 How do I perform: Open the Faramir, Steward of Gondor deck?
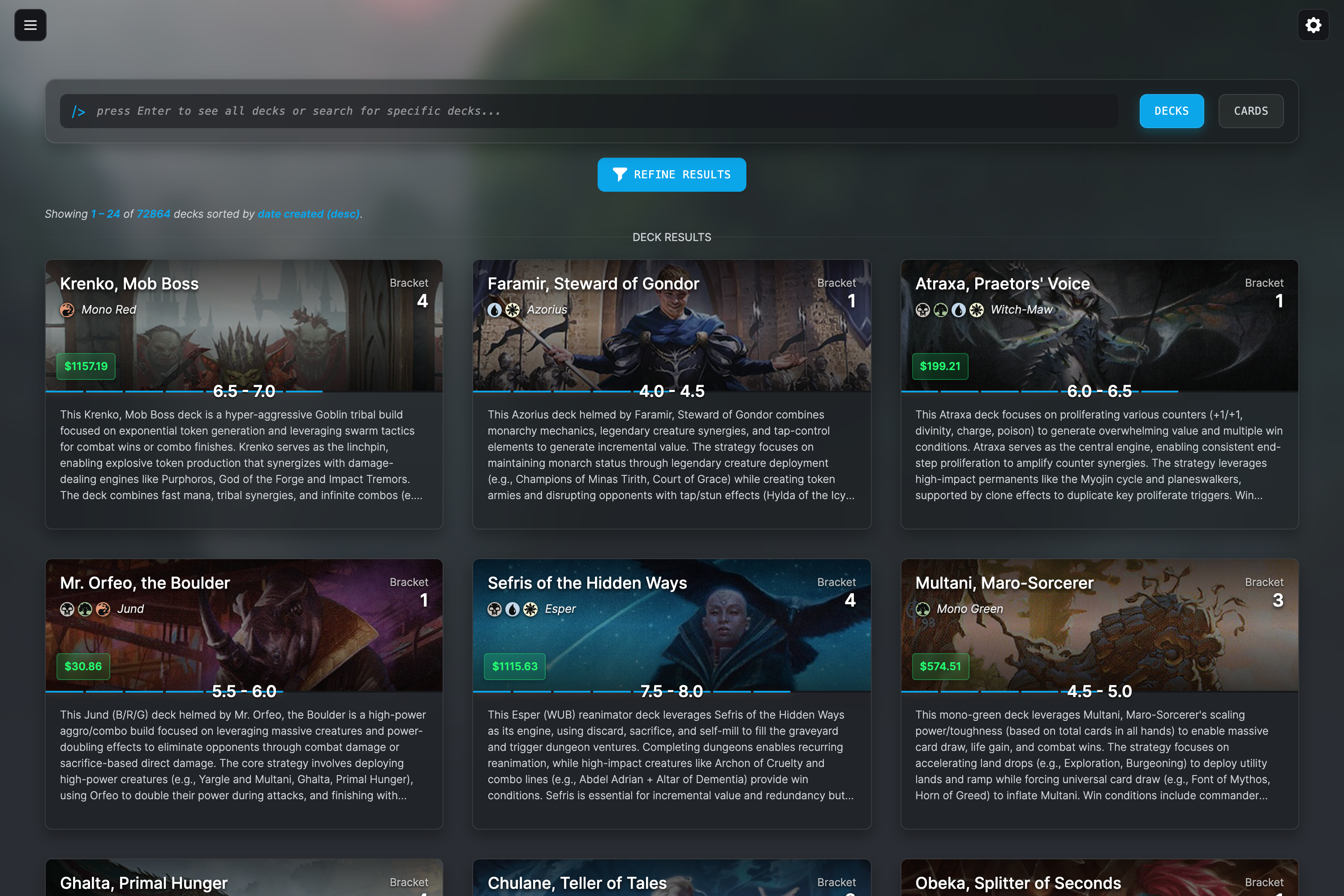[593, 284]
